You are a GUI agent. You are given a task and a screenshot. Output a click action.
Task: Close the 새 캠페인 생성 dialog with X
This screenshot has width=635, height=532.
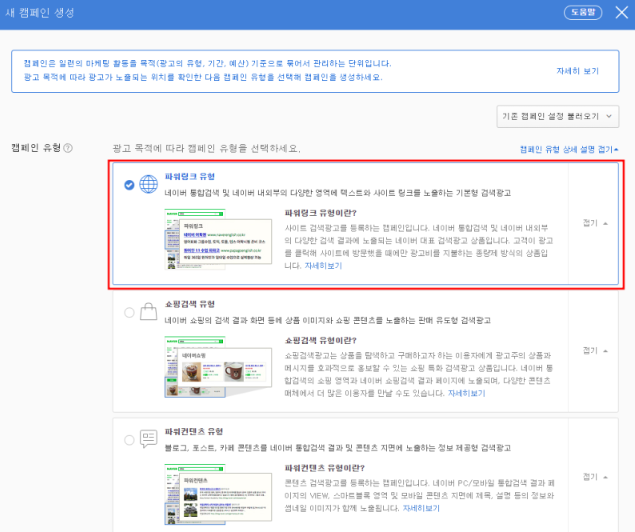point(622,13)
